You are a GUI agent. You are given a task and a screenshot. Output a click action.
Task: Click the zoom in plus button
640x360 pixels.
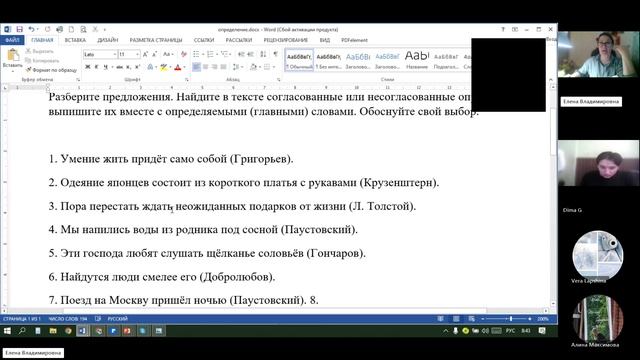[530, 319]
